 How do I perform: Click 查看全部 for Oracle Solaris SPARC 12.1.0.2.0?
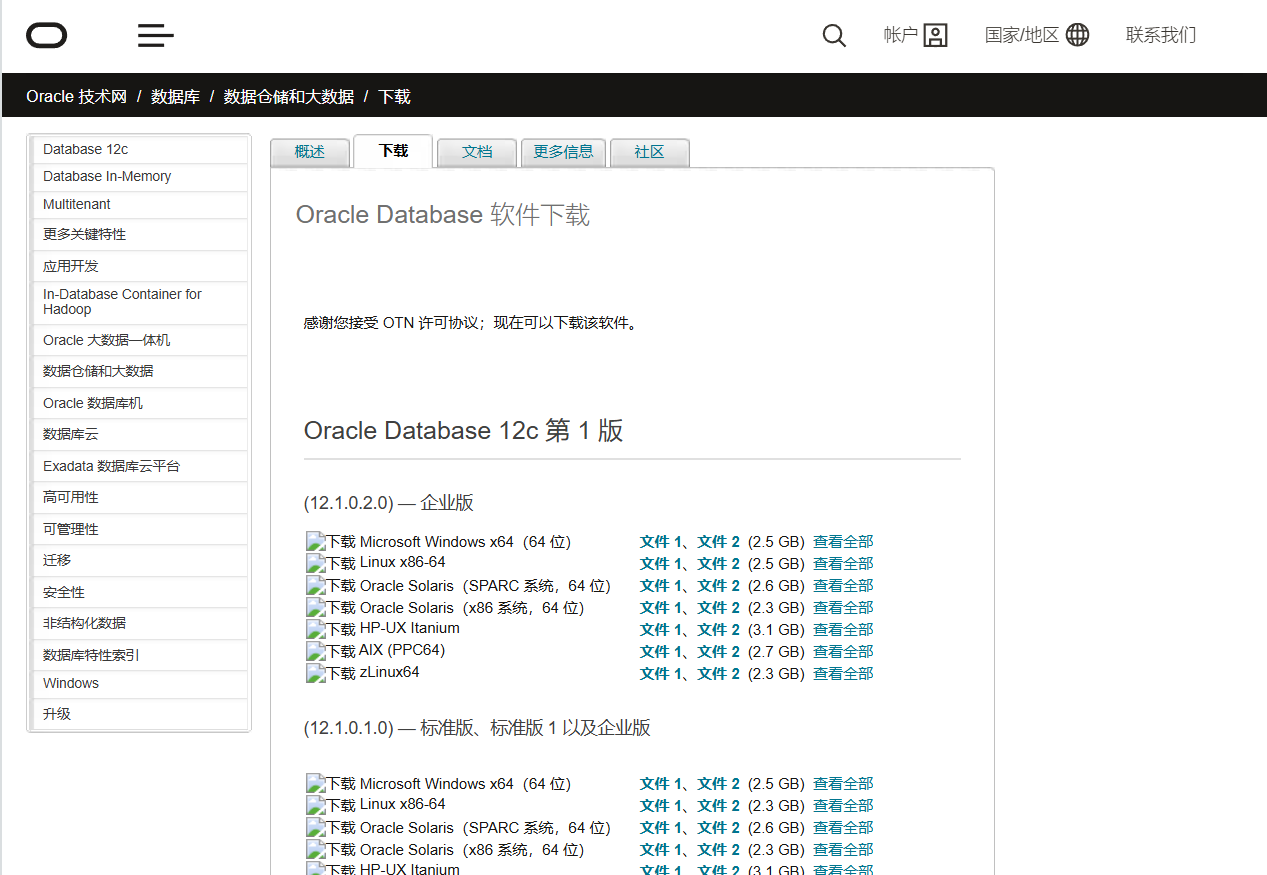pyautogui.click(x=843, y=586)
